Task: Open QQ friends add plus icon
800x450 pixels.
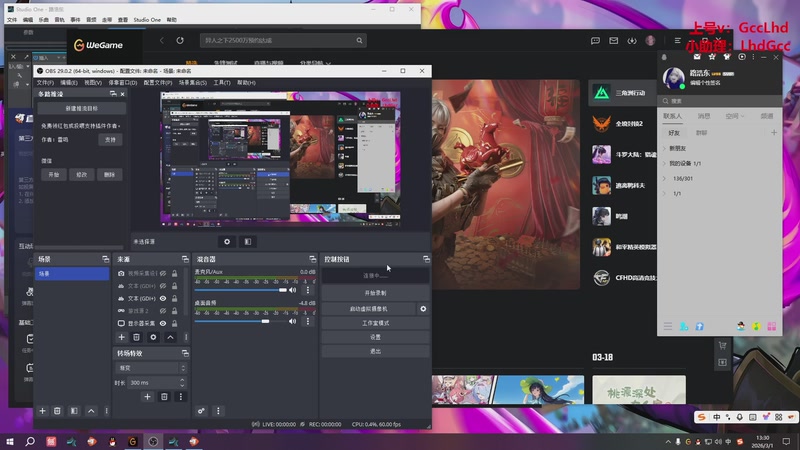Action: [x=774, y=133]
